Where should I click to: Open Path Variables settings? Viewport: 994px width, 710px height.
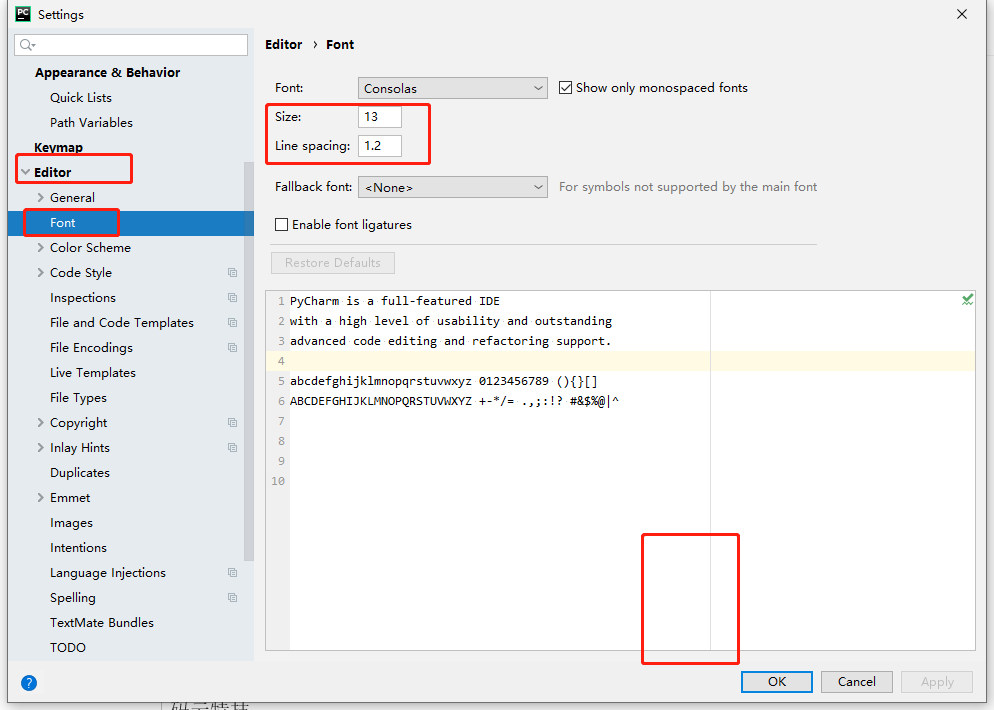click(91, 122)
